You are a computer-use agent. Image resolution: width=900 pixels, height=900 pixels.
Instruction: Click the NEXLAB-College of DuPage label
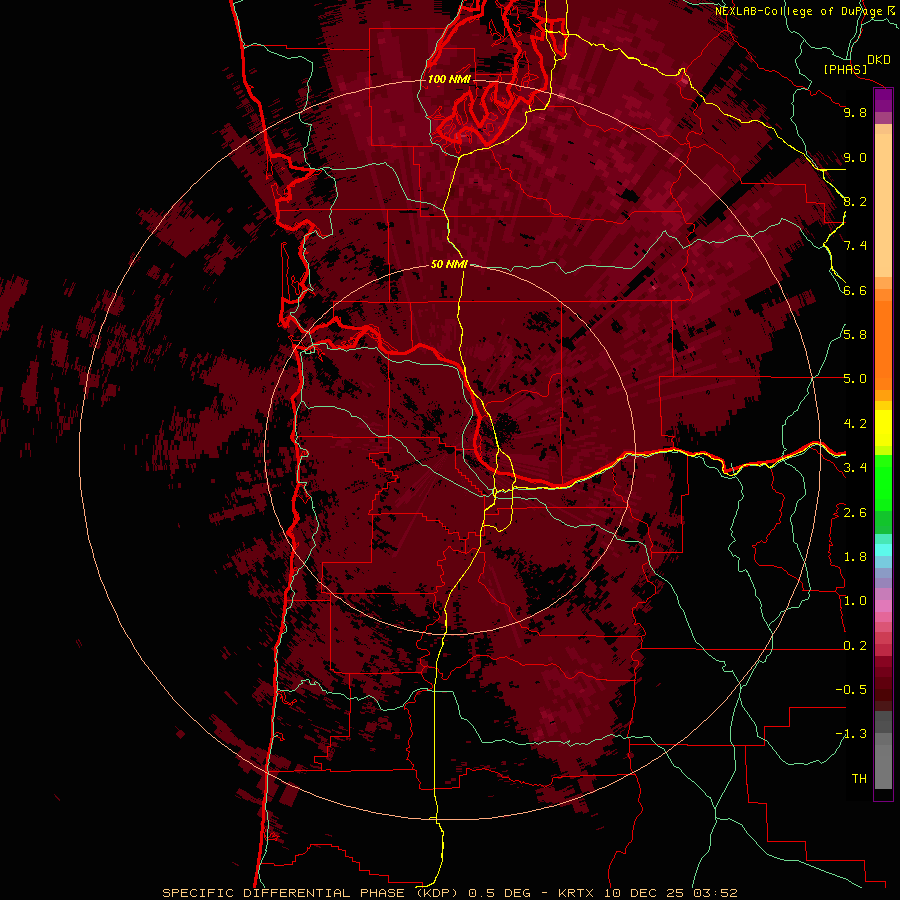tap(798, 11)
